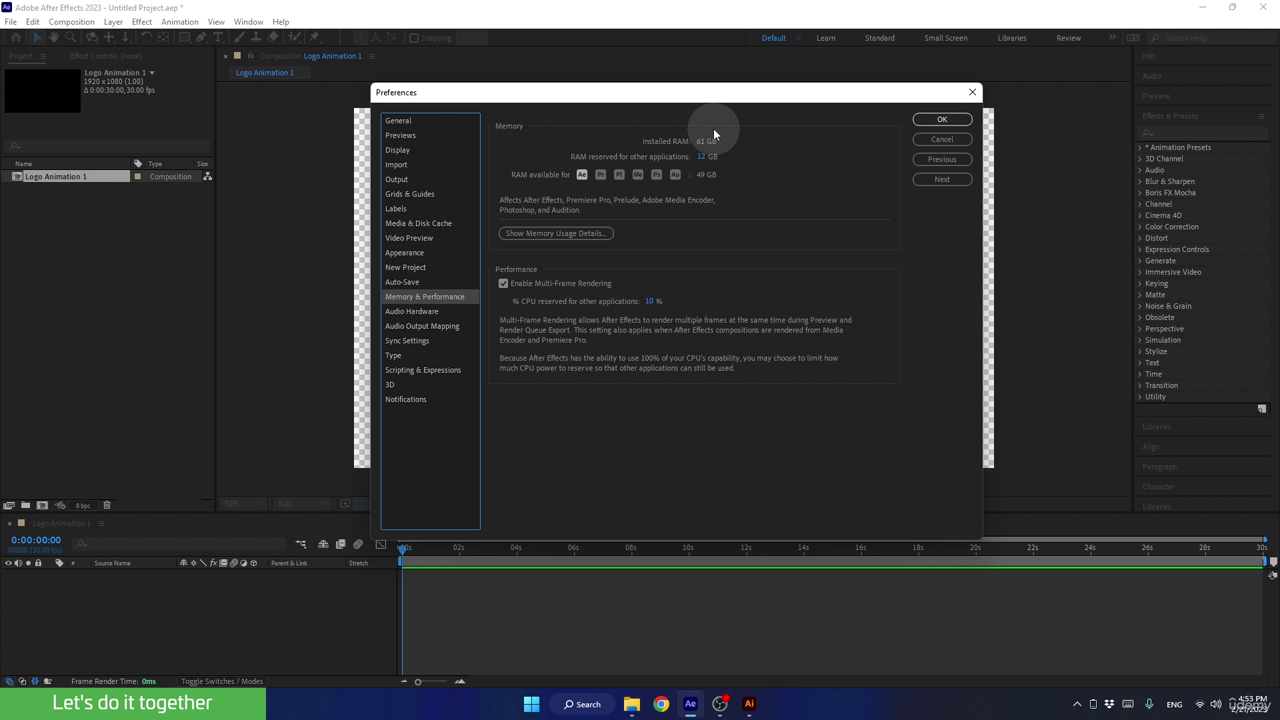
Task: Click the Previous button in Preferences
Action: click(942, 160)
